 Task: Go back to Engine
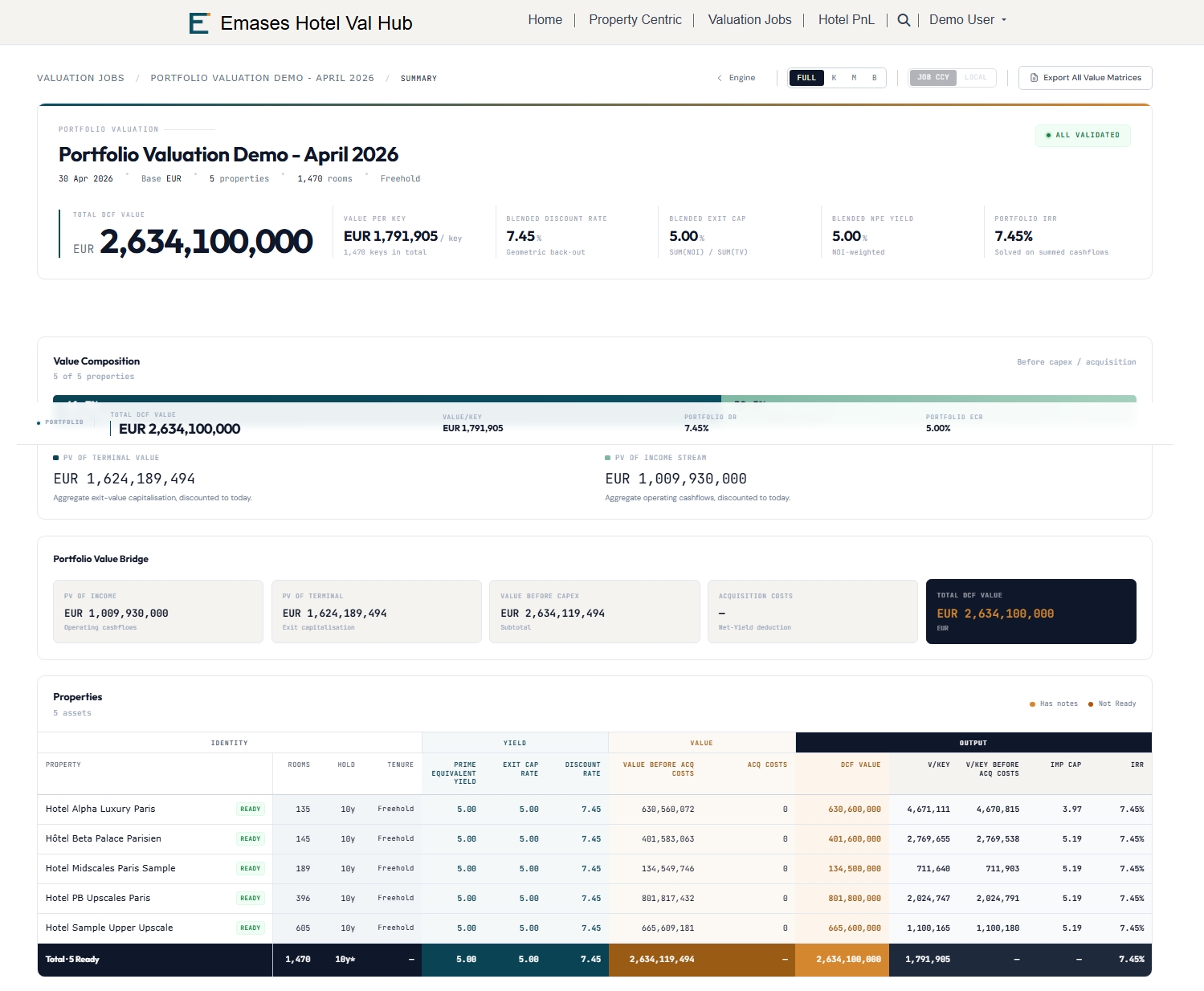pyautogui.click(x=737, y=78)
